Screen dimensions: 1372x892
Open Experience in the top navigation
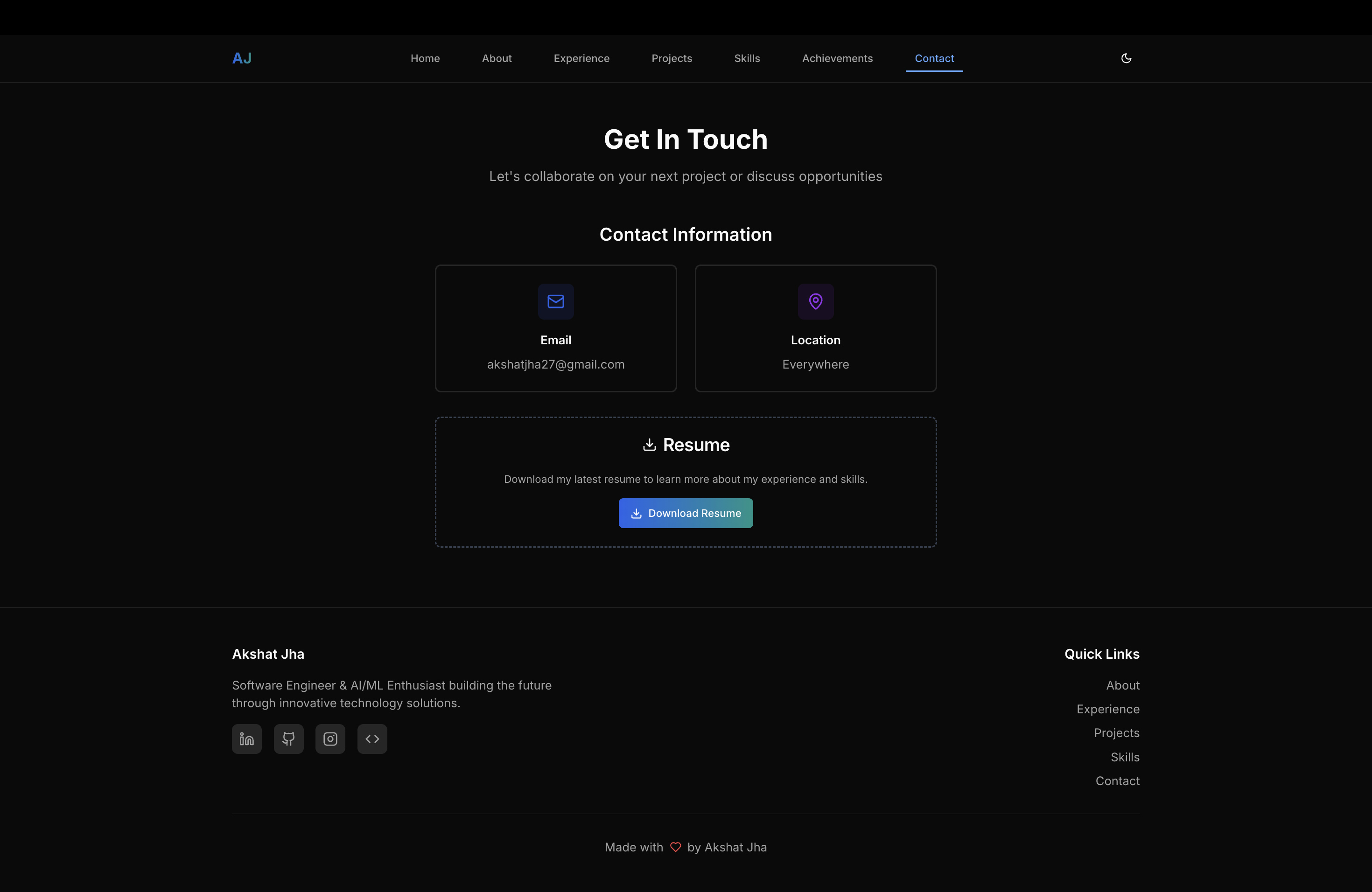click(x=581, y=58)
